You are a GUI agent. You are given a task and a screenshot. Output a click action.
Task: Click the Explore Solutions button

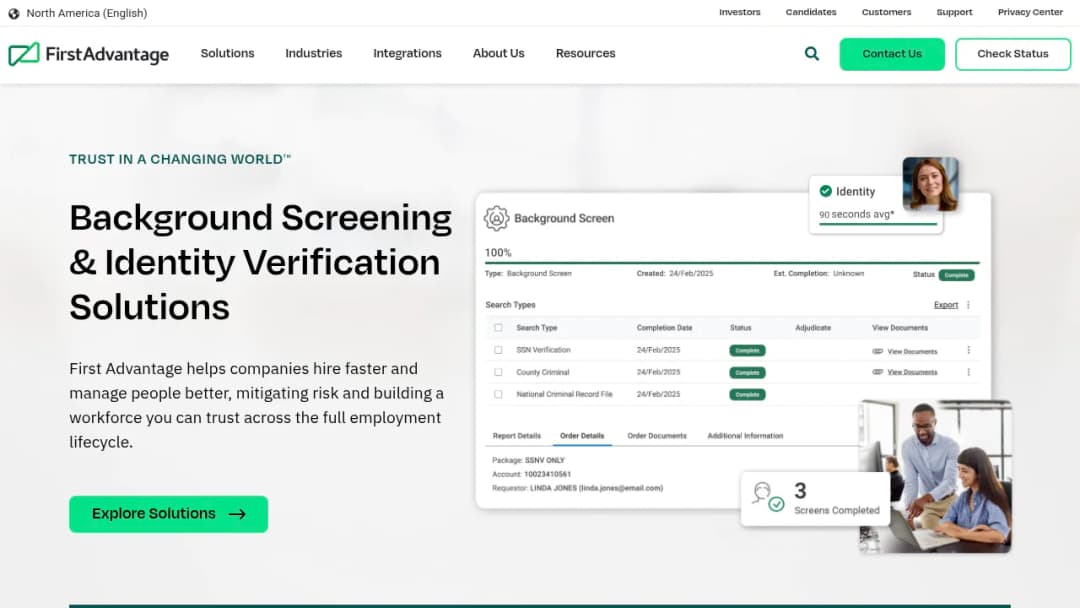tap(169, 514)
